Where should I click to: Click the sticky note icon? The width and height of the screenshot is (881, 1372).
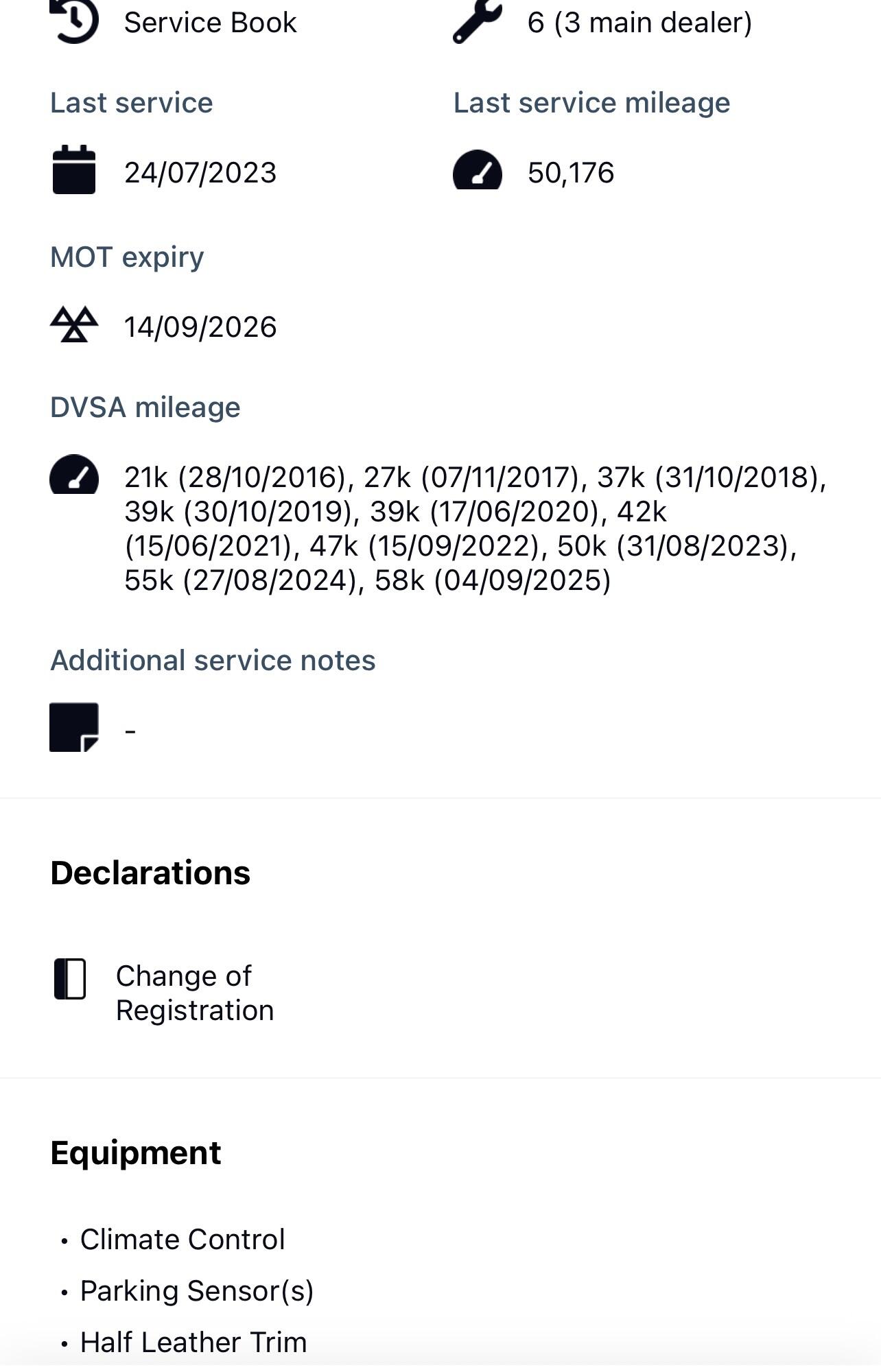[x=74, y=727]
